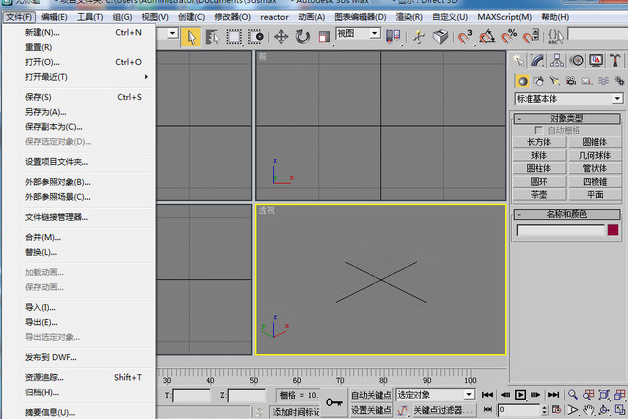Toggle the Spinner Snap magnet
Screen dimensions: 628x419
(531, 37)
